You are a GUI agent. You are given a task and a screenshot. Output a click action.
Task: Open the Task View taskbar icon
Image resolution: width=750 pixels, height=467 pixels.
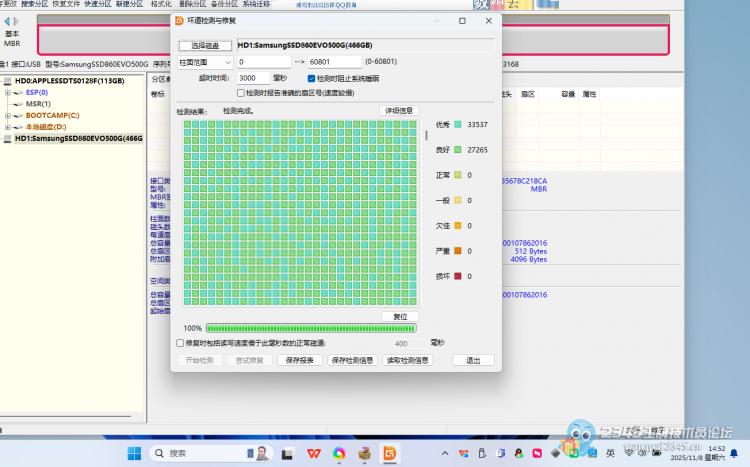[x=287, y=454]
